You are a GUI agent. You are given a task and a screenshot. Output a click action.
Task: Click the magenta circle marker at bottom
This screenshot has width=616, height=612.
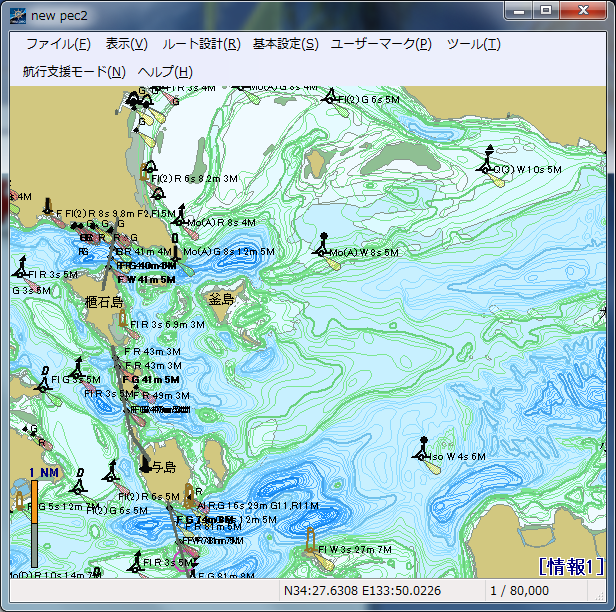185,560
